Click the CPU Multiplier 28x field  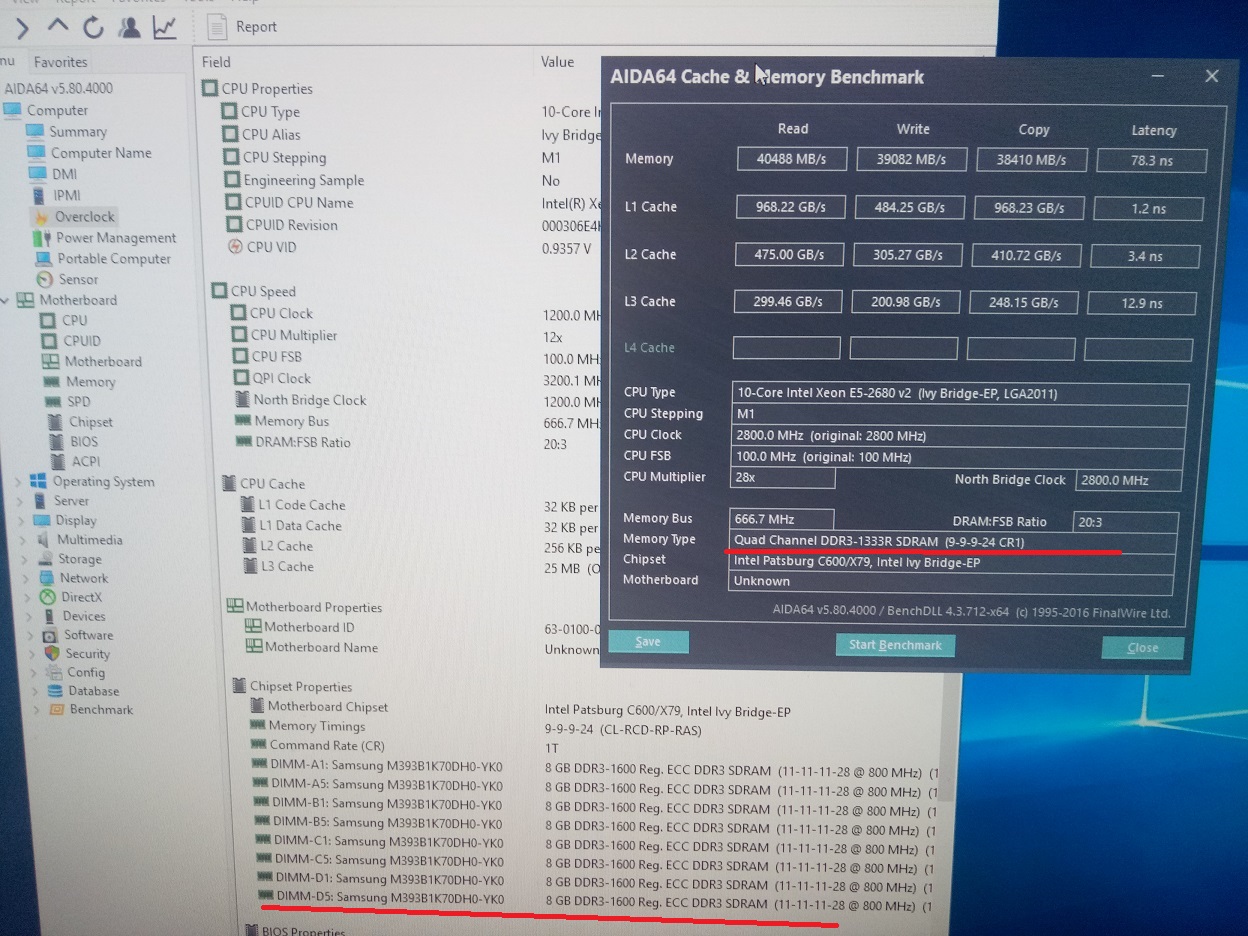click(x=783, y=478)
